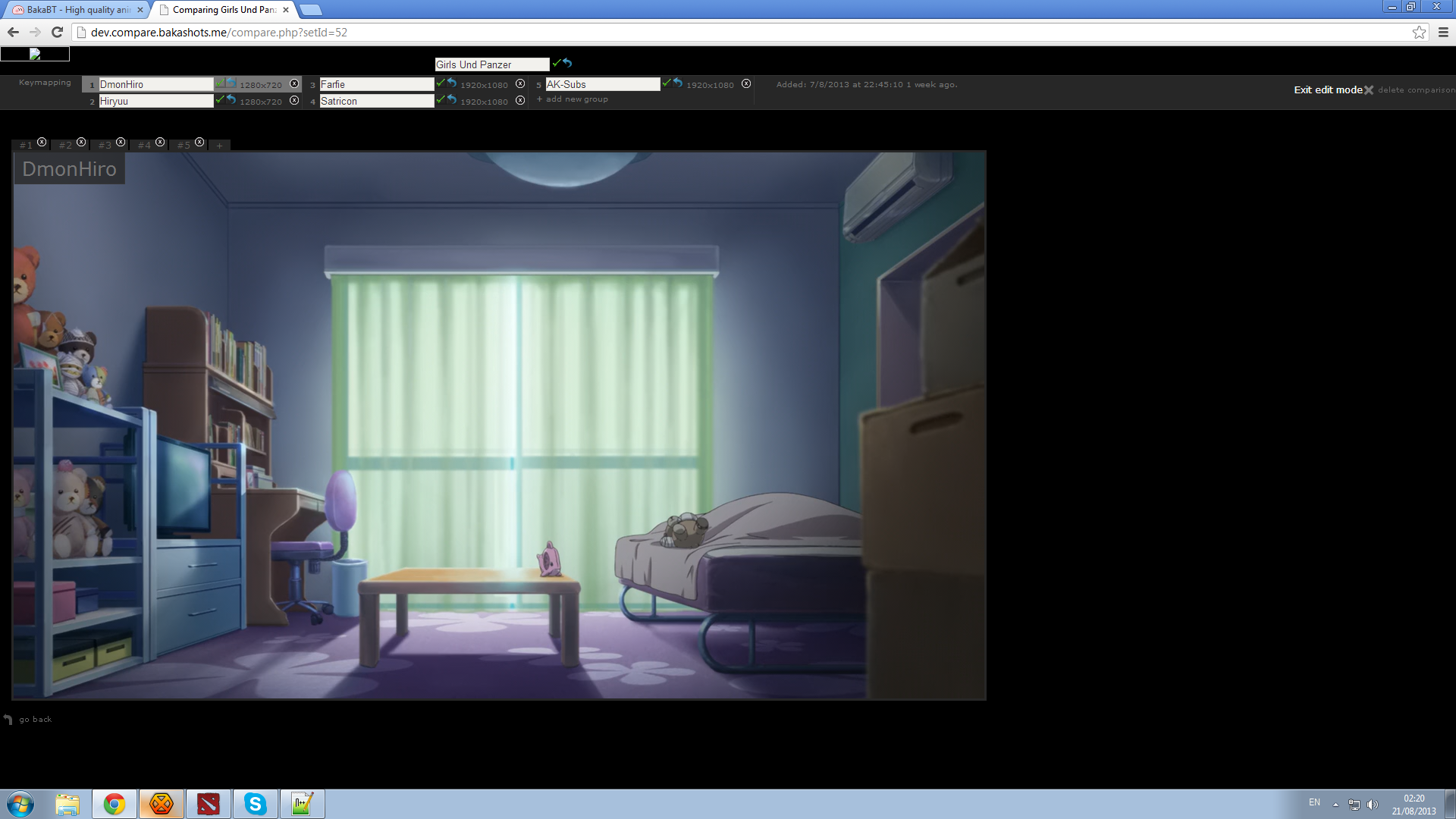The image size is (1456, 819).
Task: Undo the AK-Subs group name edit
Action: click(x=678, y=83)
